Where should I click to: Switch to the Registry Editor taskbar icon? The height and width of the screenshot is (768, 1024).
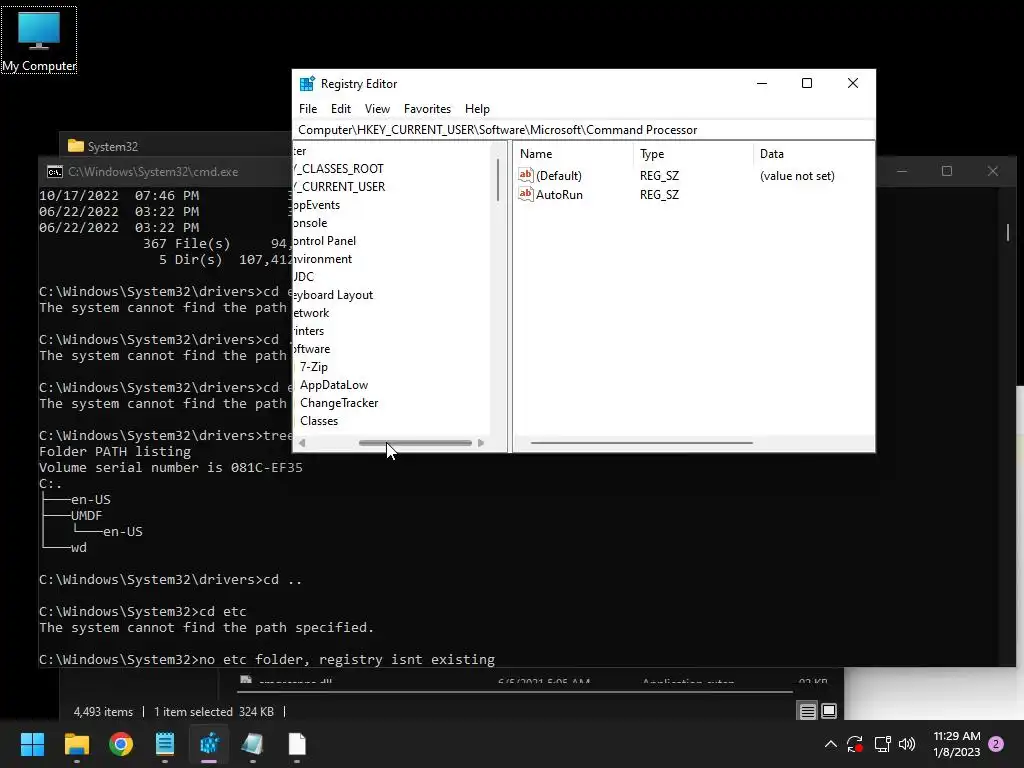[x=209, y=744]
